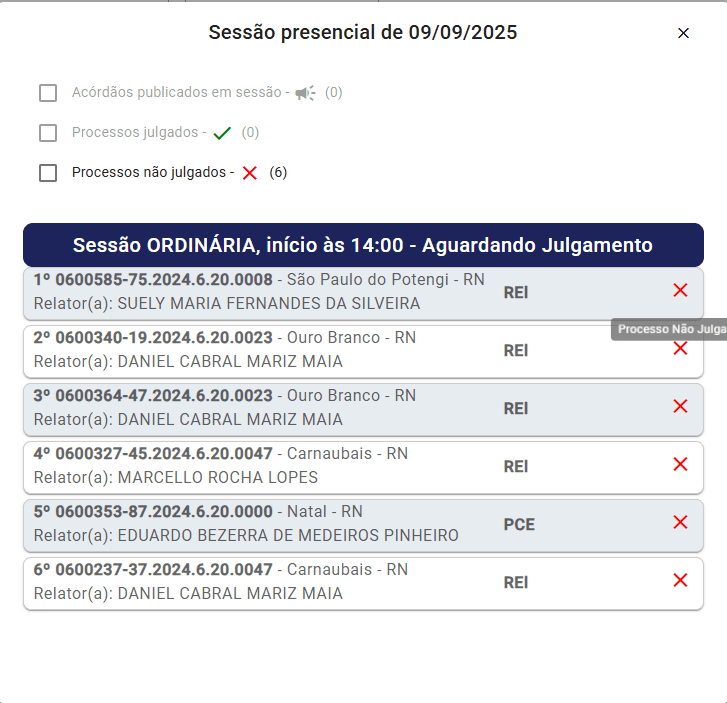Check the Processos julgados checkbox
The image size is (727, 703).
point(48,133)
